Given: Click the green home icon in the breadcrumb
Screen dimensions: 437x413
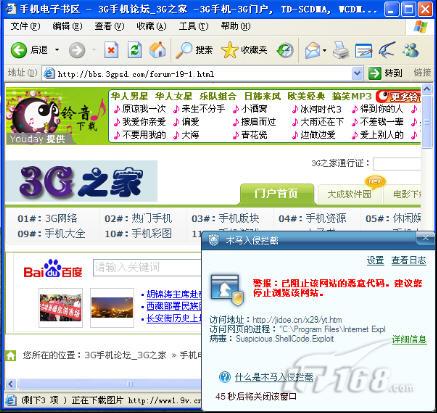Looking at the screenshot, I should 11,355.
